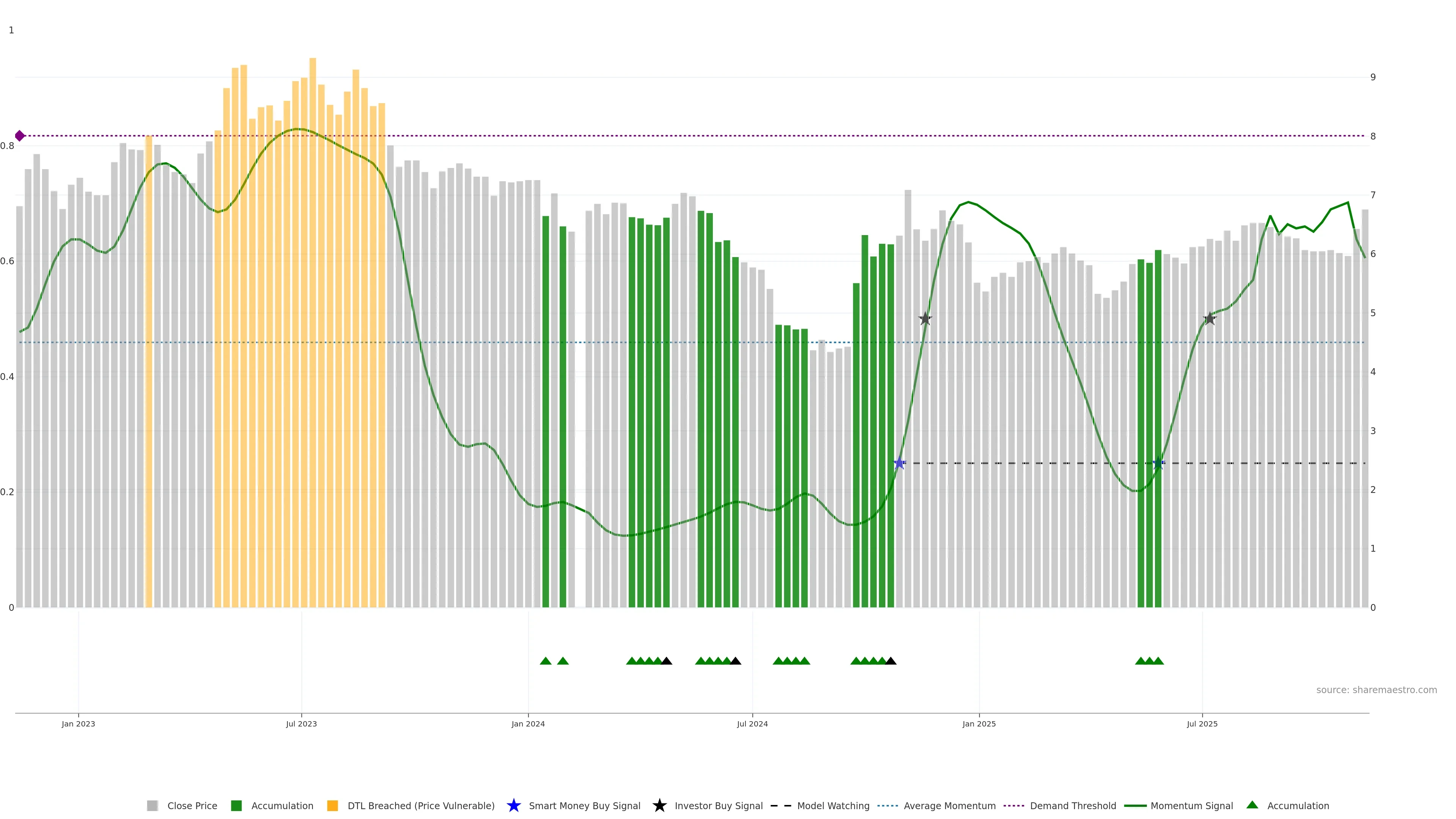Click the first blue star on the Model Watching line
This screenshot has width=1456, height=819.
[899, 463]
